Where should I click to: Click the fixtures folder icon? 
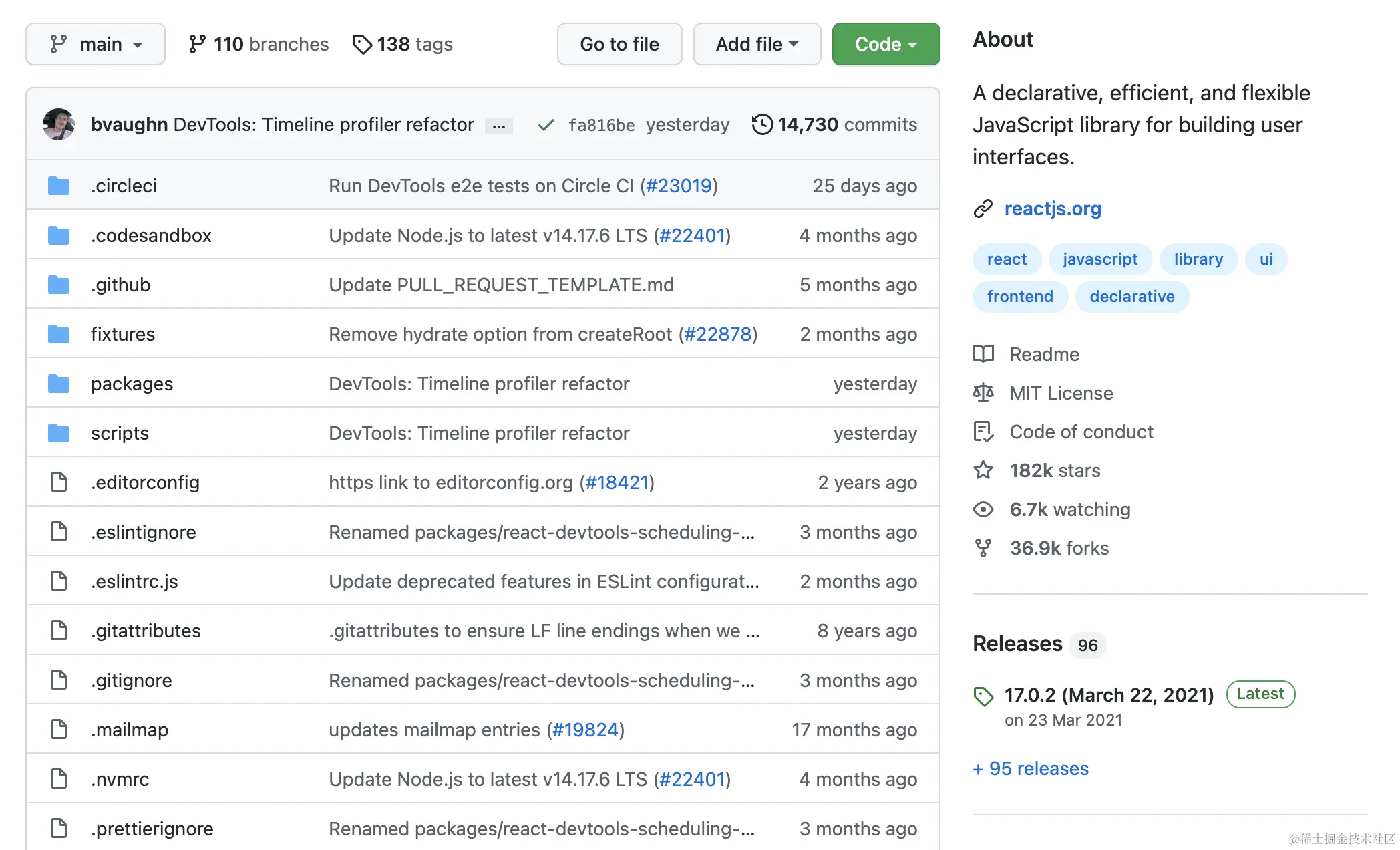pyautogui.click(x=59, y=334)
